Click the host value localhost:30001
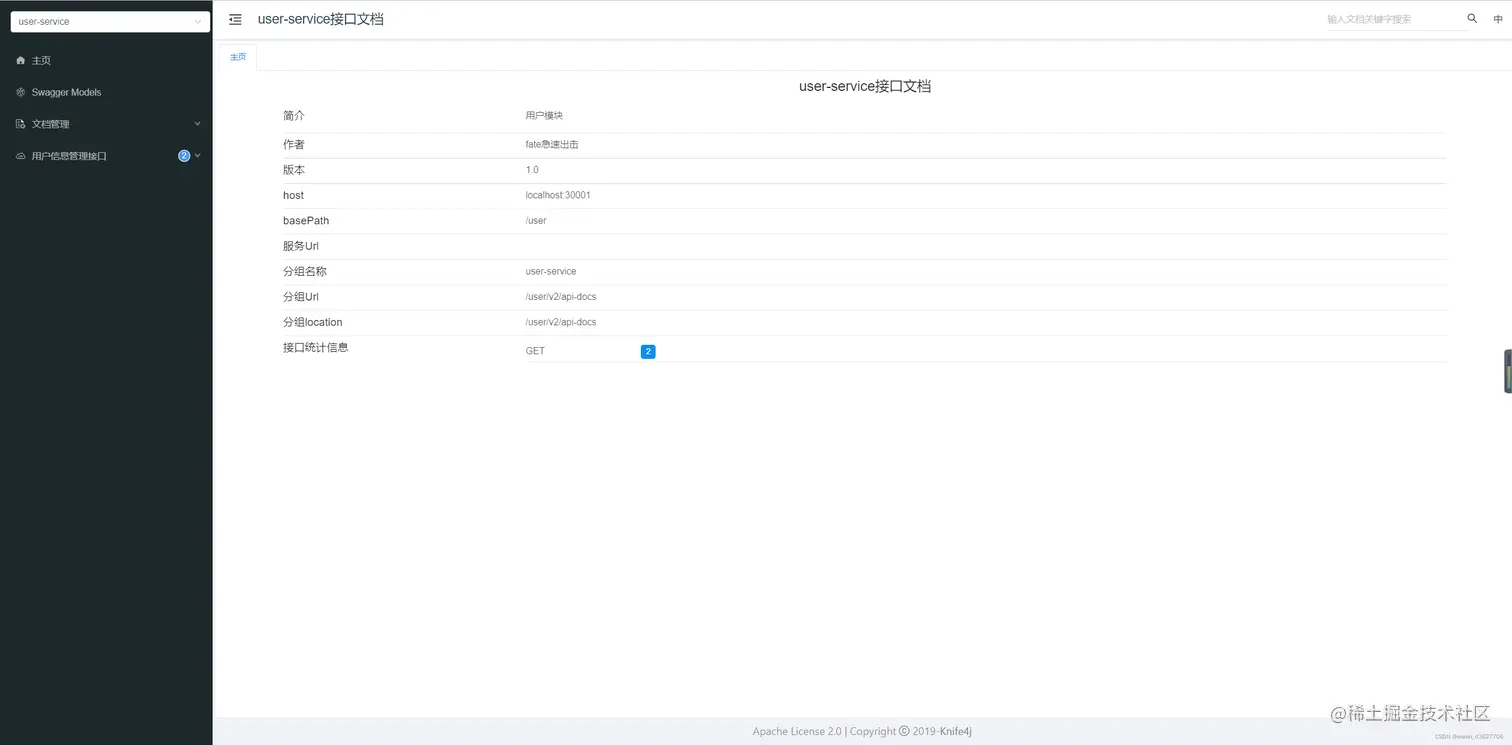The width and height of the screenshot is (1512, 745). coord(558,195)
